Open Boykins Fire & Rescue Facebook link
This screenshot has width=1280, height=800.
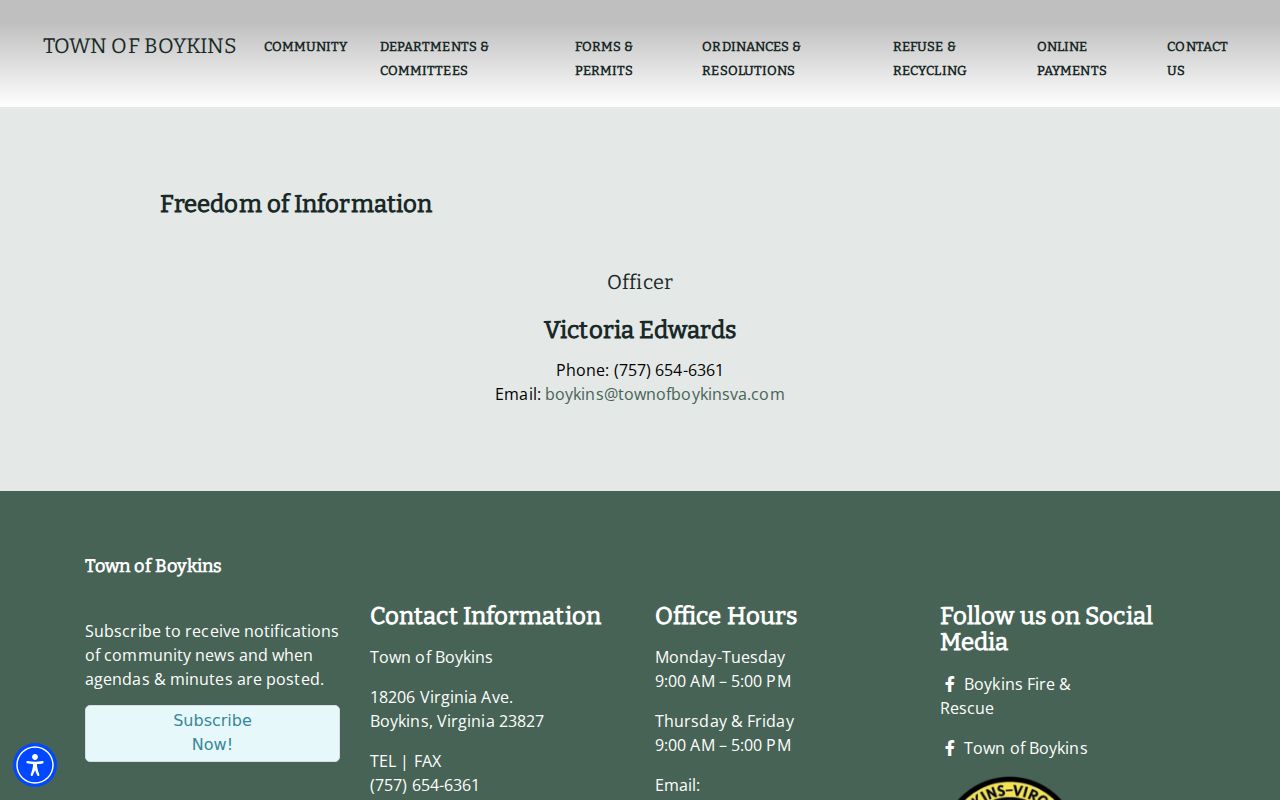click(1005, 696)
